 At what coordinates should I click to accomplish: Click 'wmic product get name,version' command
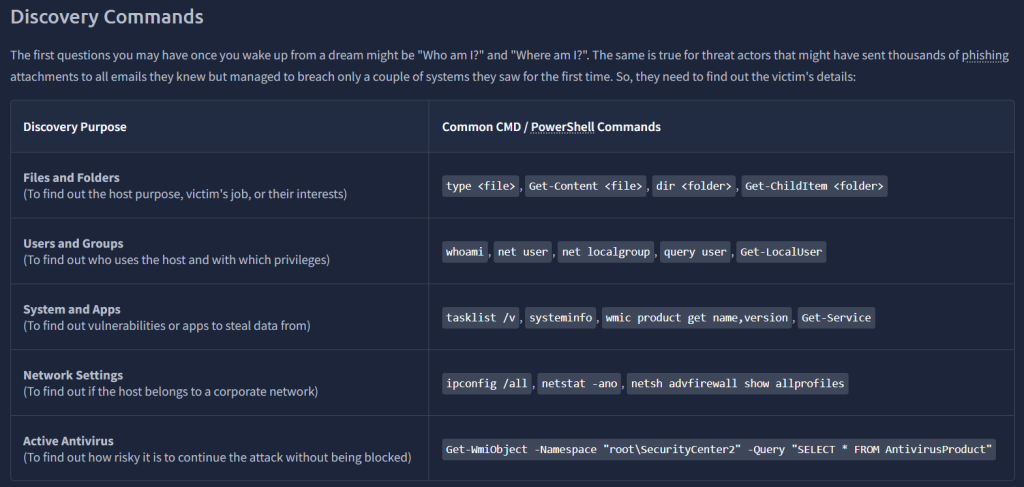(697, 318)
